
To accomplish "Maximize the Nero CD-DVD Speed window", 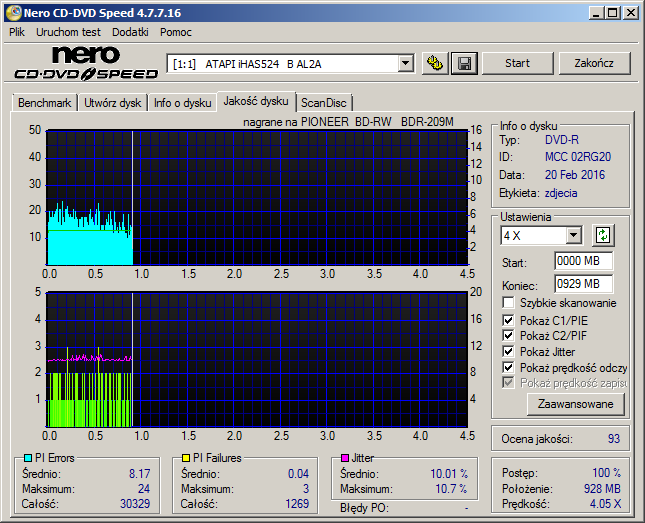I will click(x=613, y=13).
